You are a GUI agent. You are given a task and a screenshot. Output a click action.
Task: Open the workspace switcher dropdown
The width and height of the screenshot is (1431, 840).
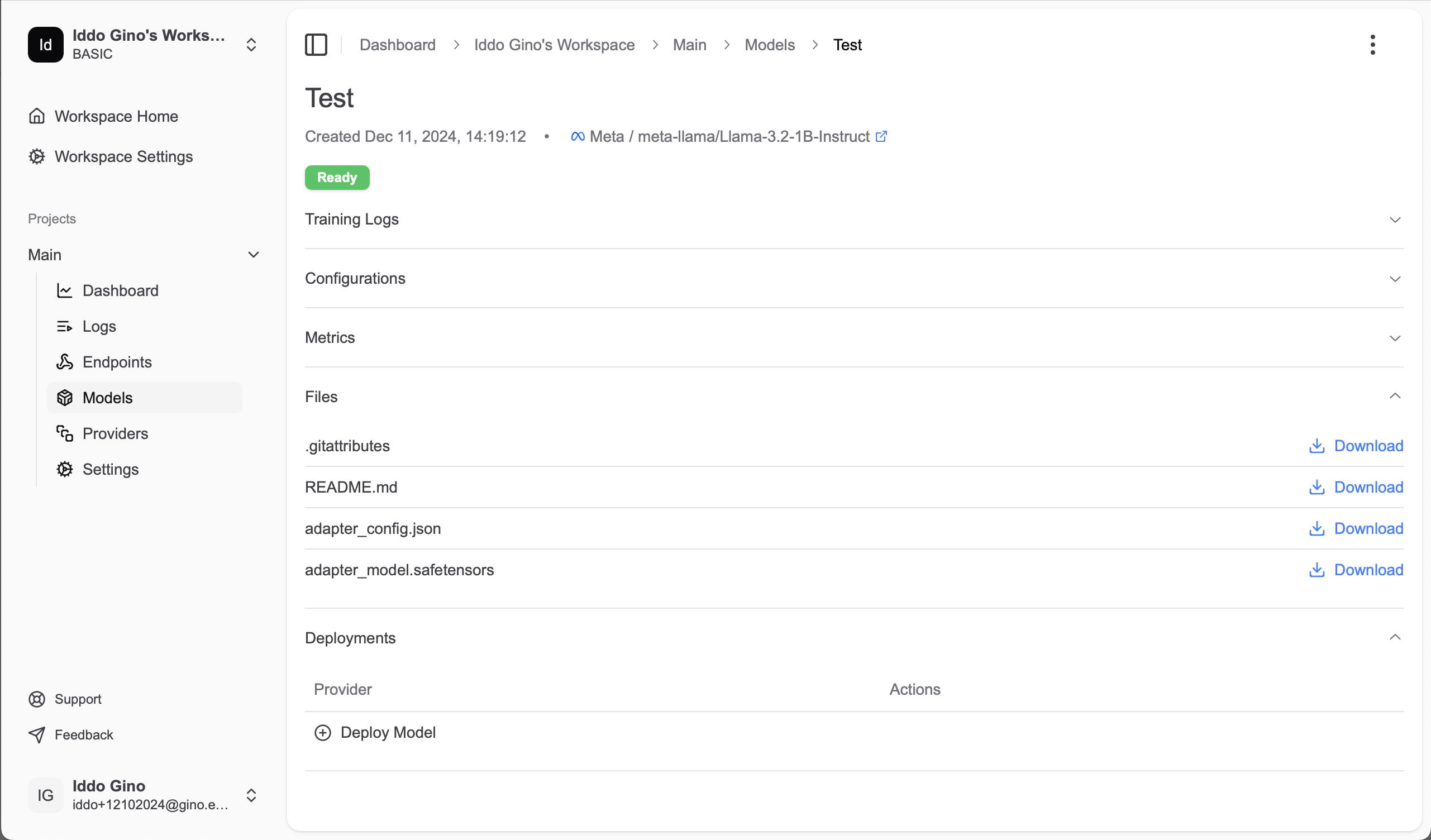pyautogui.click(x=251, y=44)
